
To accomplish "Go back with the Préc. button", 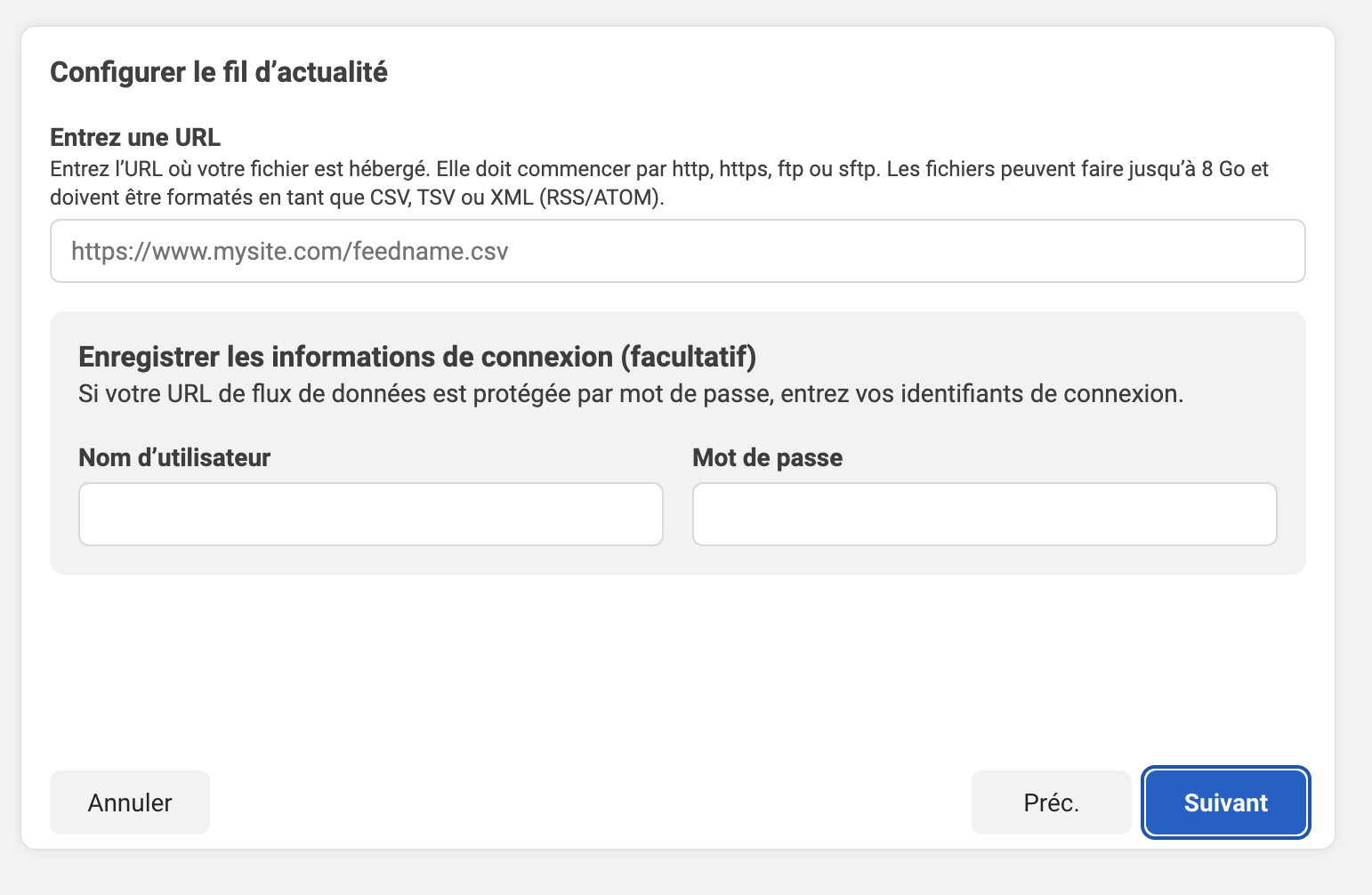I will 1051,802.
